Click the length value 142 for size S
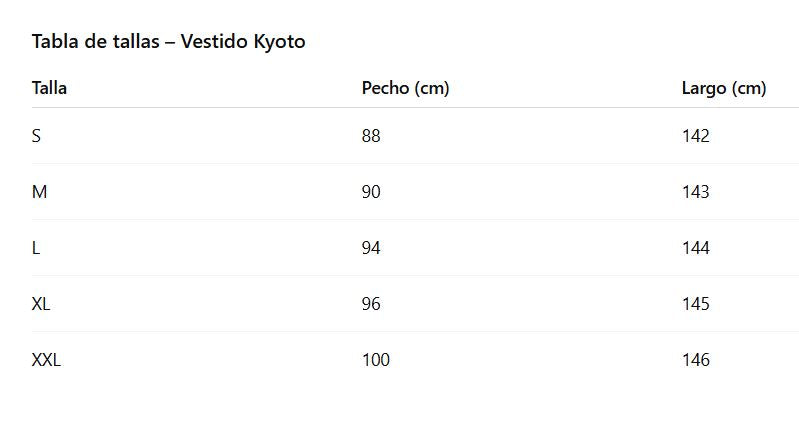The width and height of the screenshot is (799, 439). pyautogui.click(x=695, y=136)
